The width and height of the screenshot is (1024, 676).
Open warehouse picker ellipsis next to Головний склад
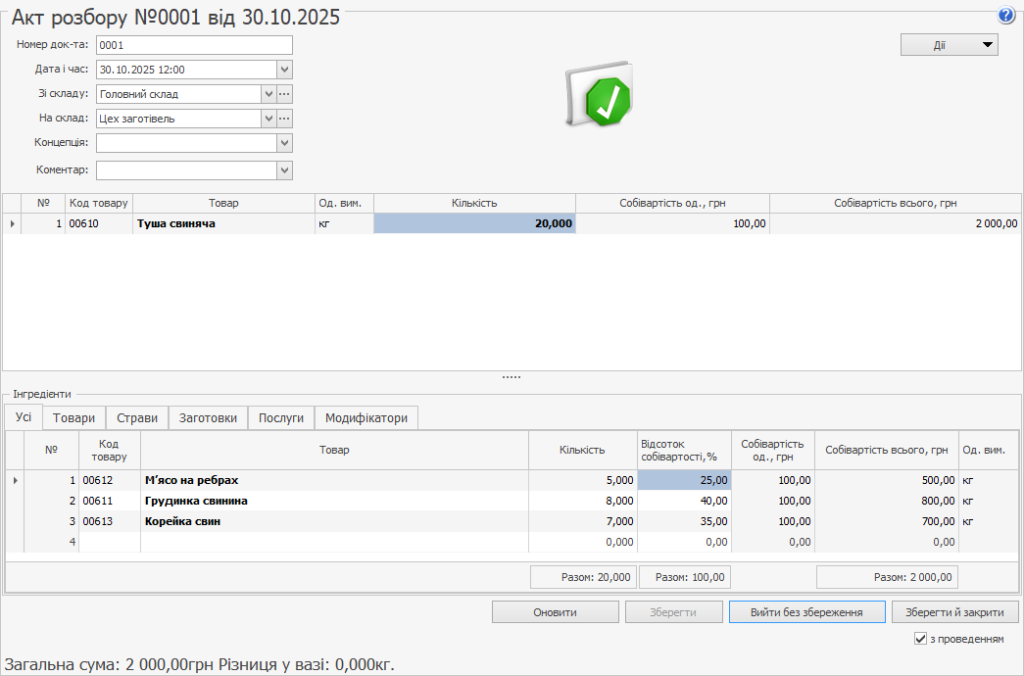coord(284,94)
